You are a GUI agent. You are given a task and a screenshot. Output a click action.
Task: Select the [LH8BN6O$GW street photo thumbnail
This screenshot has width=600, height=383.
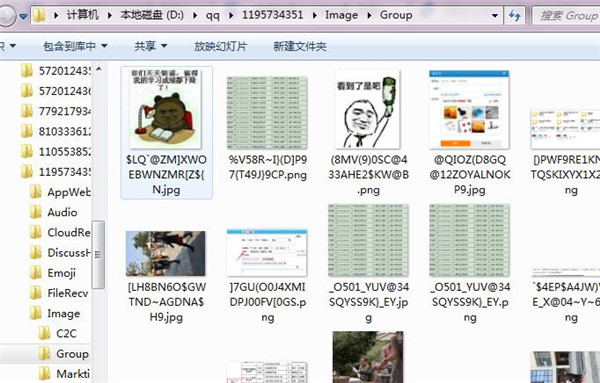[165, 253]
